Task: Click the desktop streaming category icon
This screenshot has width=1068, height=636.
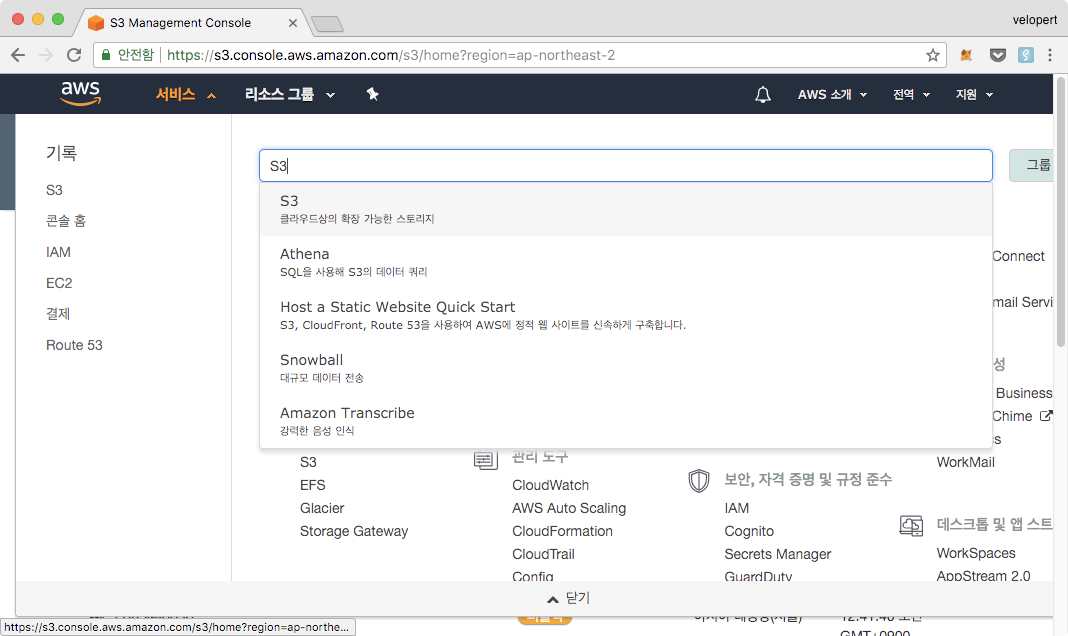Action: pyautogui.click(x=911, y=525)
